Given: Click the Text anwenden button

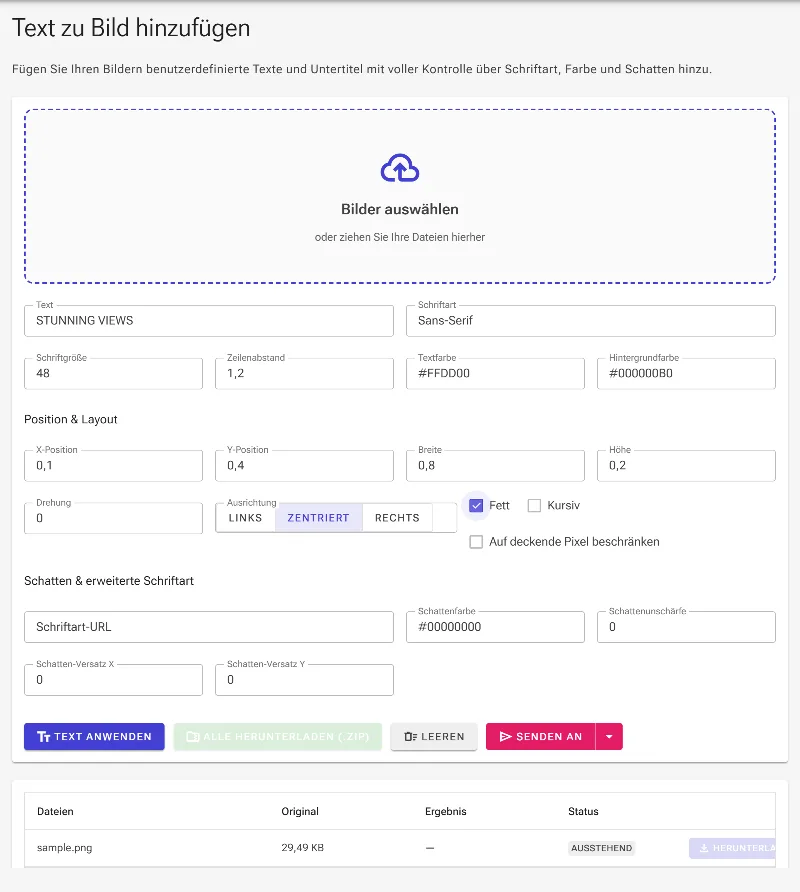Looking at the screenshot, I should pos(94,736).
